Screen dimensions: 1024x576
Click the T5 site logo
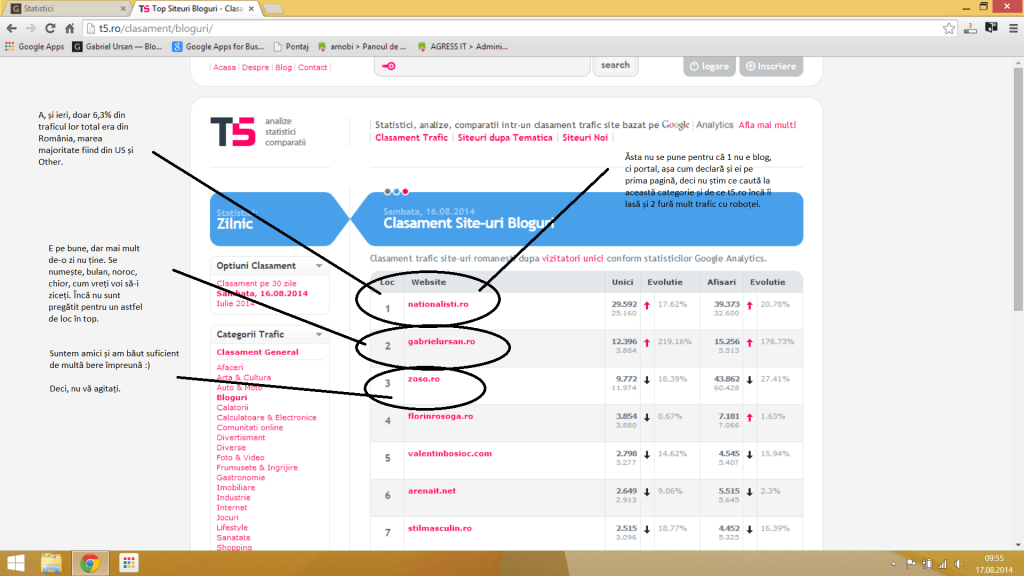pos(232,131)
